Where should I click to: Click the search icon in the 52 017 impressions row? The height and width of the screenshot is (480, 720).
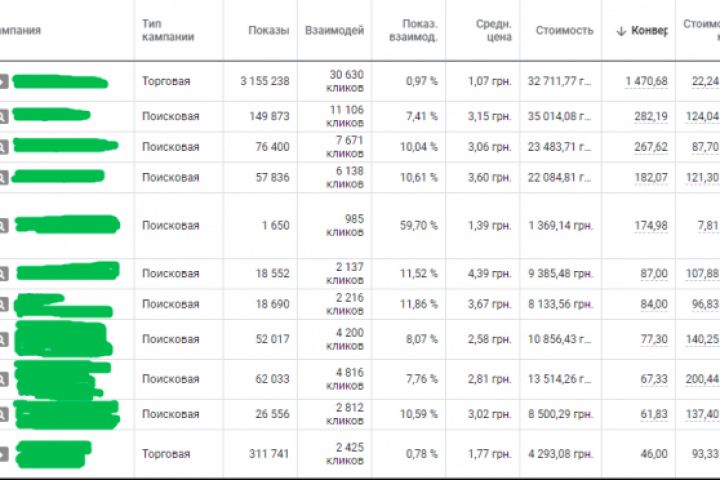point(3,340)
